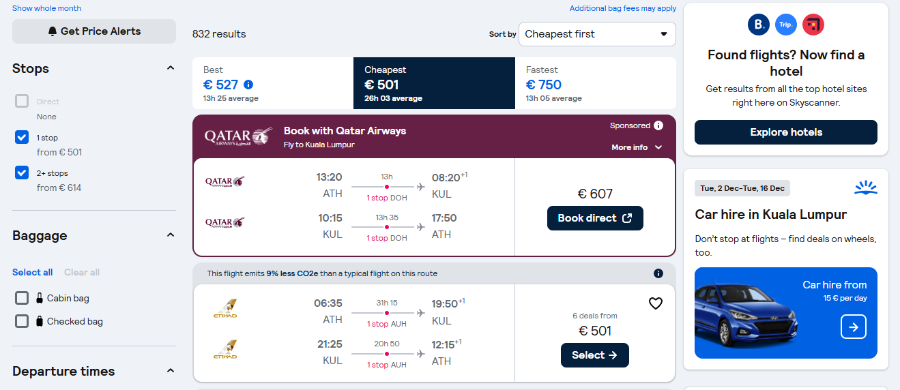The width and height of the screenshot is (900, 390).
Task: Uncheck the 2+ stops checkbox
Action: [x=22, y=172]
